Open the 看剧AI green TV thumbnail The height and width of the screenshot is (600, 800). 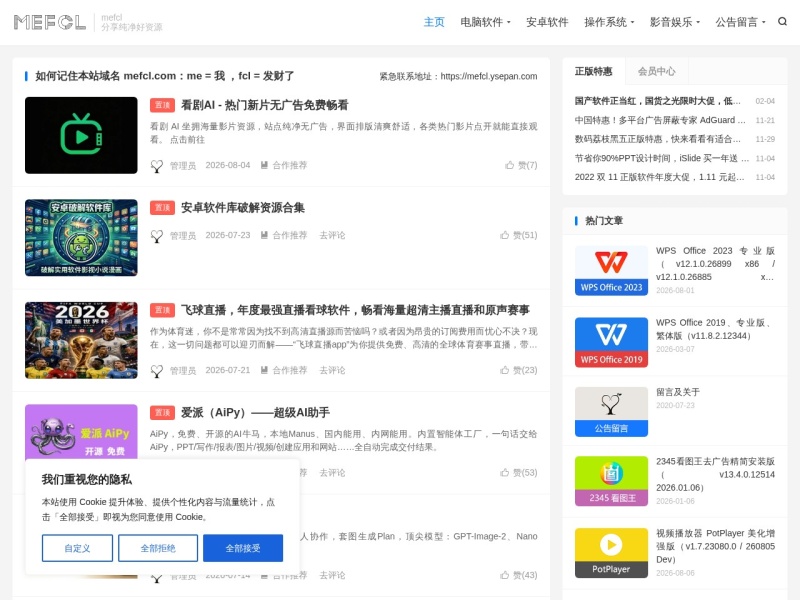[x=81, y=135]
